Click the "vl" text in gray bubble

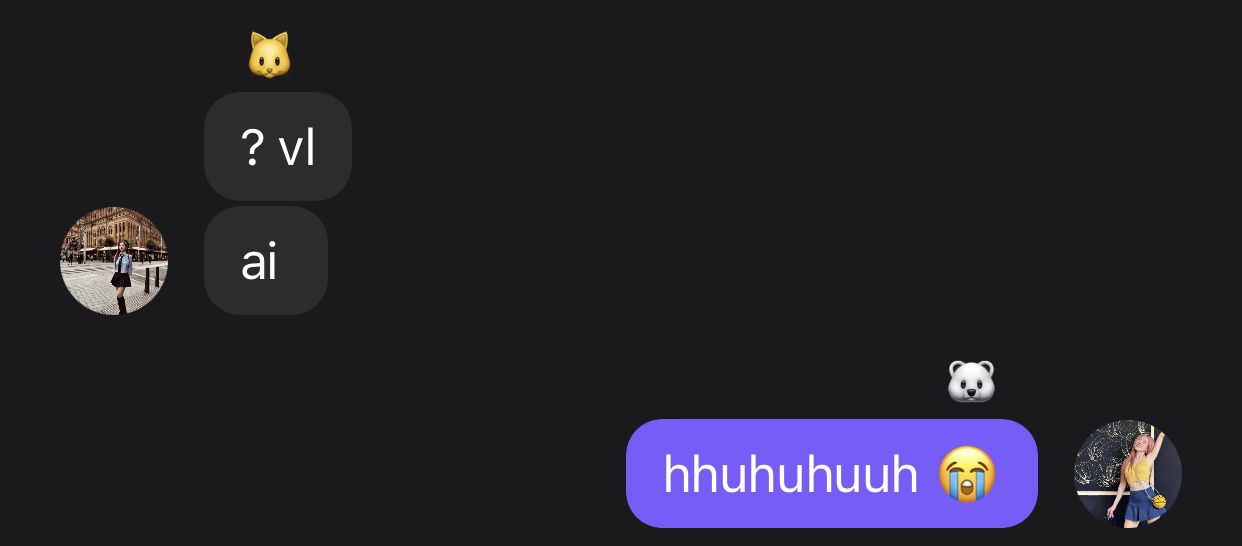click(297, 148)
